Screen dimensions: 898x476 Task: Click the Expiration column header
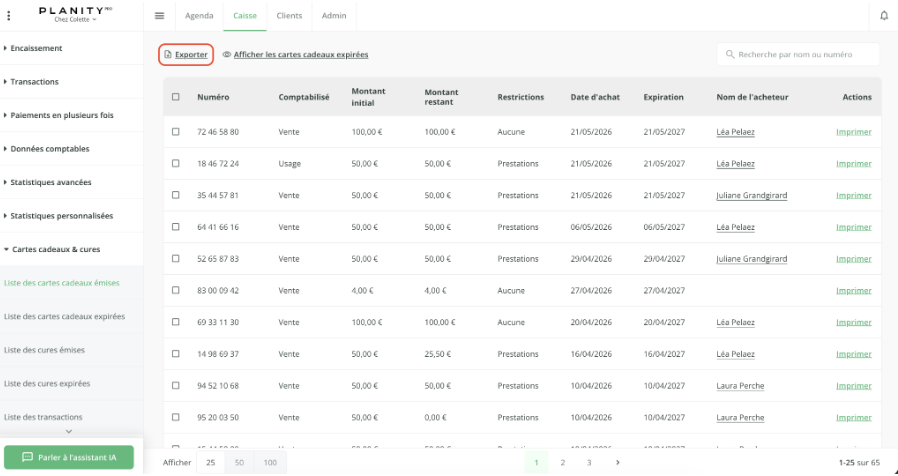[x=663, y=97]
